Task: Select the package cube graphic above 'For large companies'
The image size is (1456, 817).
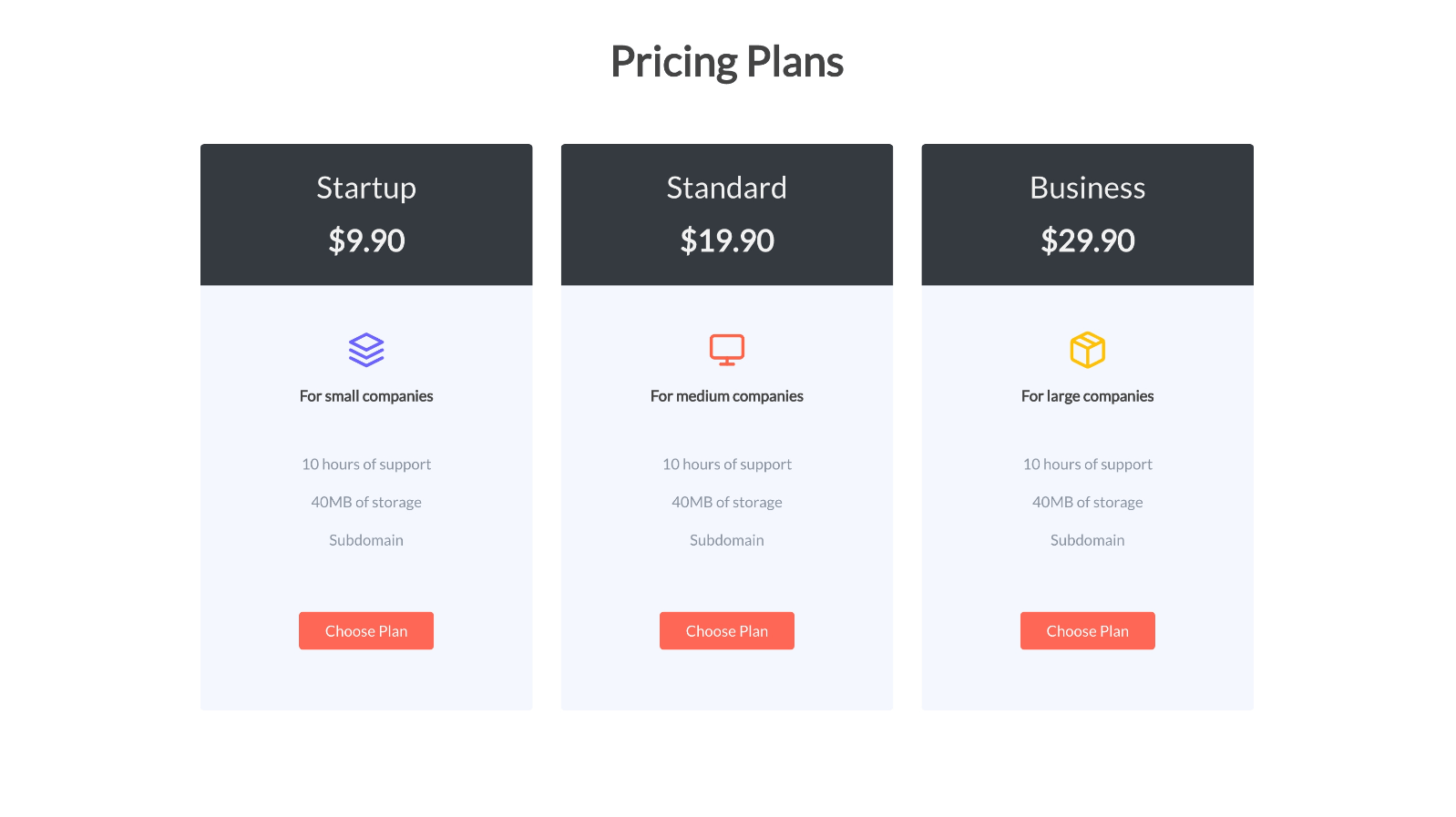Action: point(1087,349)
